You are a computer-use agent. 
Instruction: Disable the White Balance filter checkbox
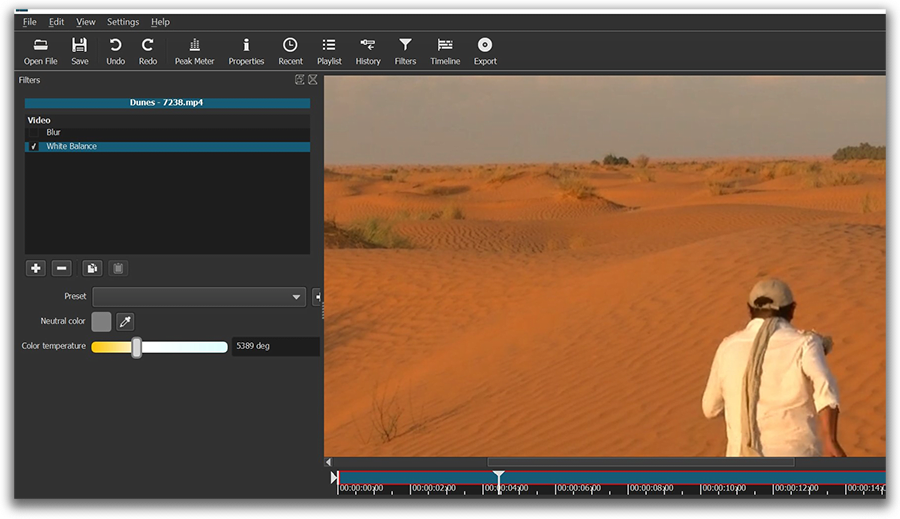[34, 146]
